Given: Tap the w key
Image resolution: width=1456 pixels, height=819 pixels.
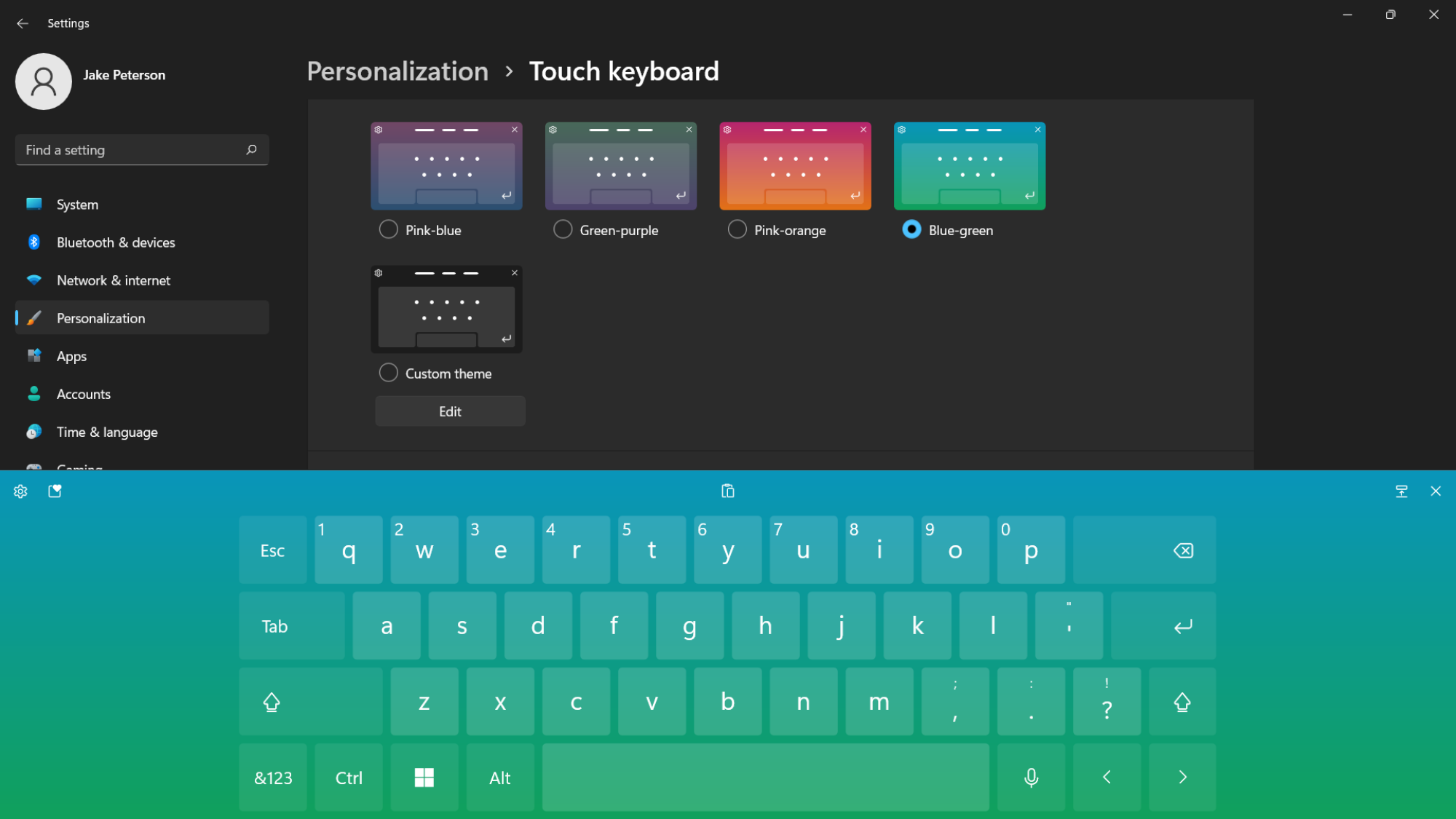Looking at the screenshot, I should point(424,550).
